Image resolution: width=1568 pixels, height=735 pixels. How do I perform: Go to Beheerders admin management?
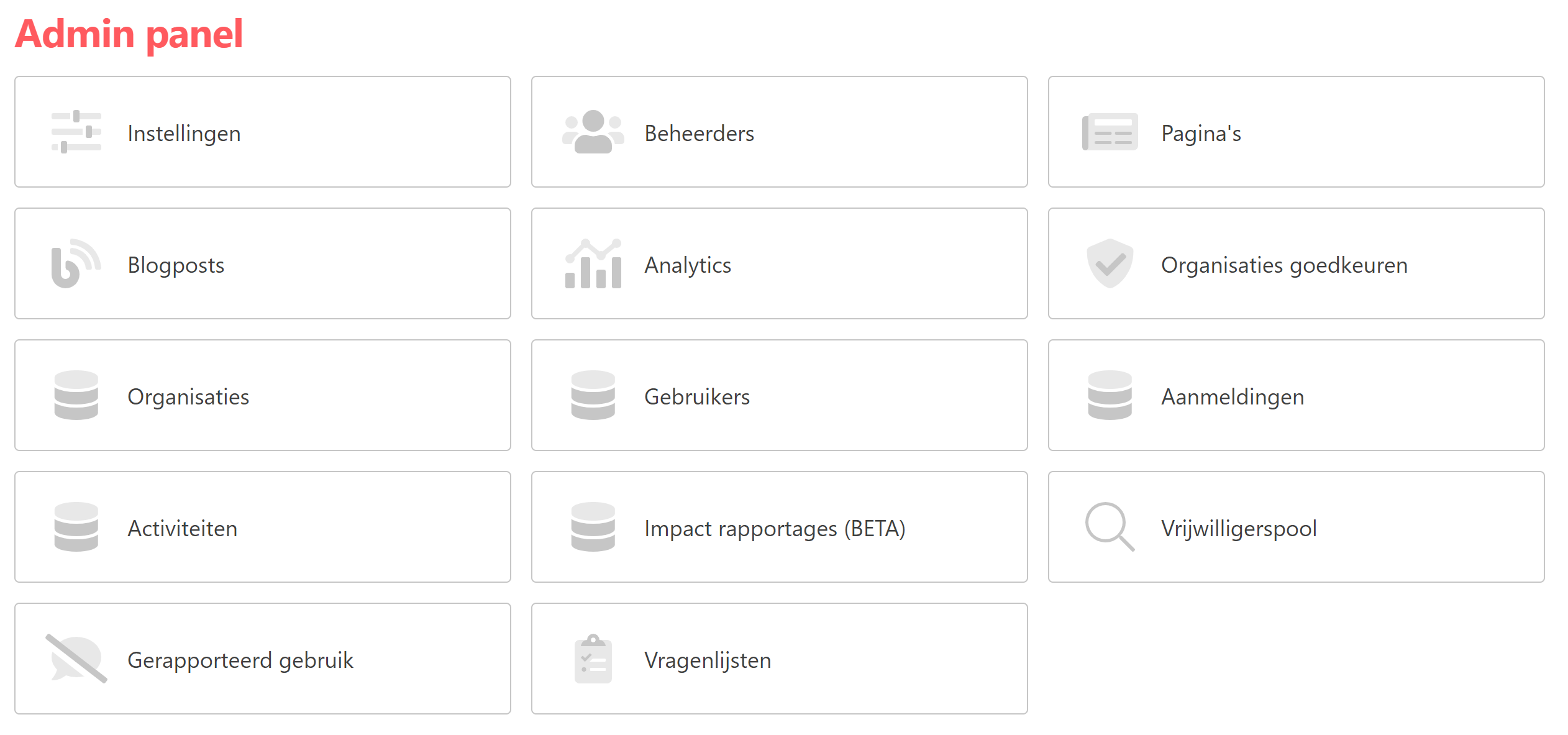click(699, 134)
